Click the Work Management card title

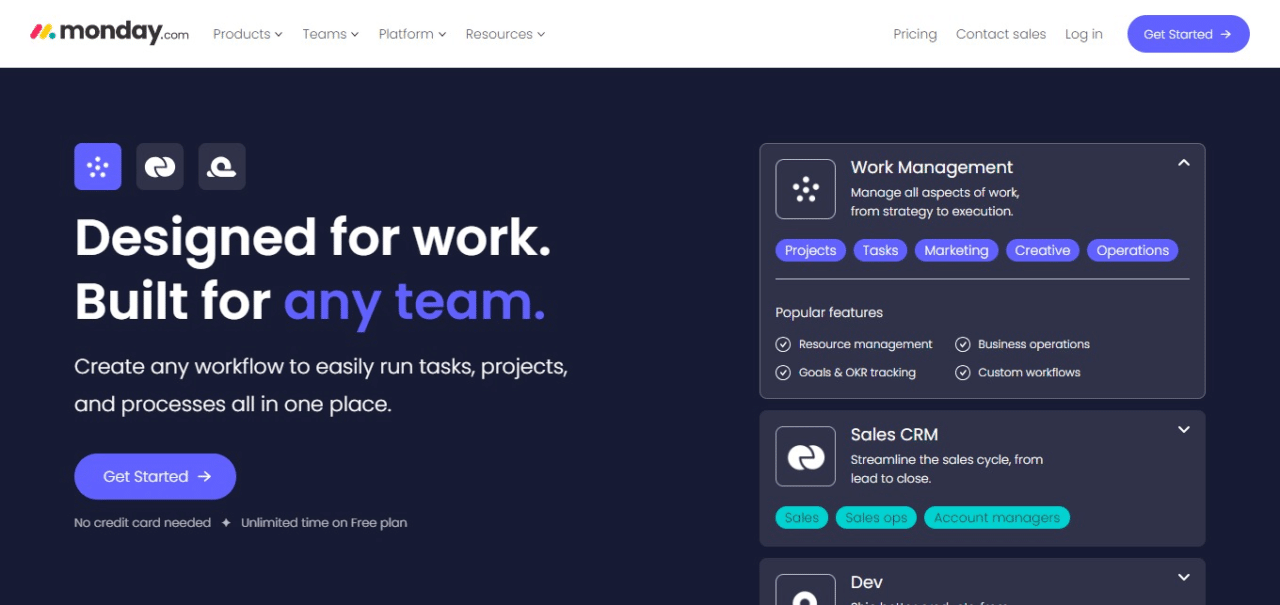click(x=932, y=167)
